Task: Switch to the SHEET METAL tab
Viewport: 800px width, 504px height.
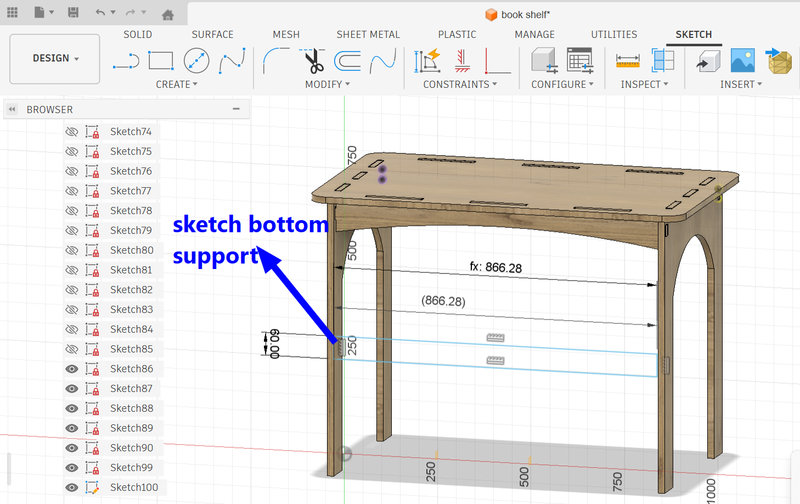Action: click(368, 34)
